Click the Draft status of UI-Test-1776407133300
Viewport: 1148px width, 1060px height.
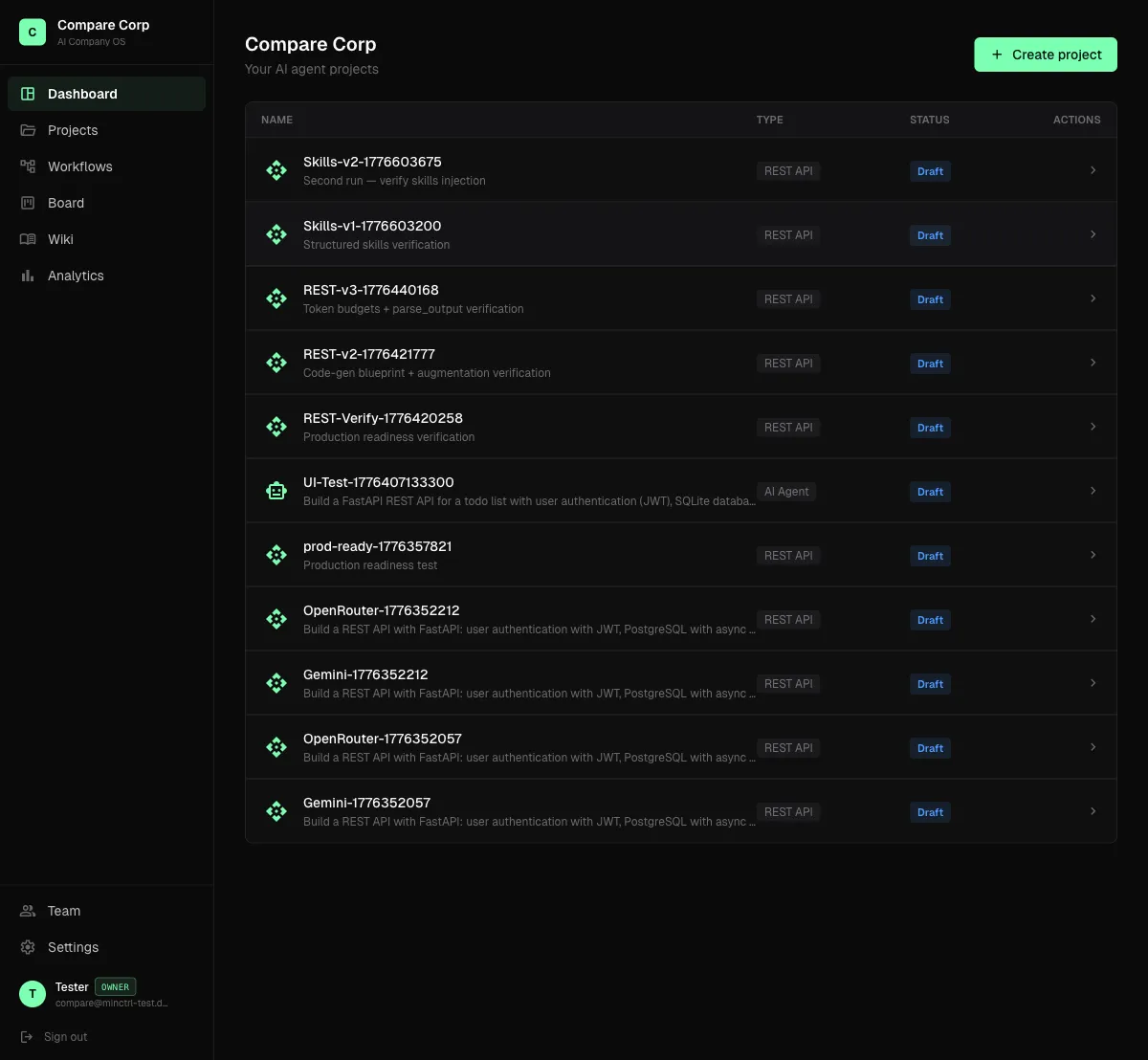[930, 492]
